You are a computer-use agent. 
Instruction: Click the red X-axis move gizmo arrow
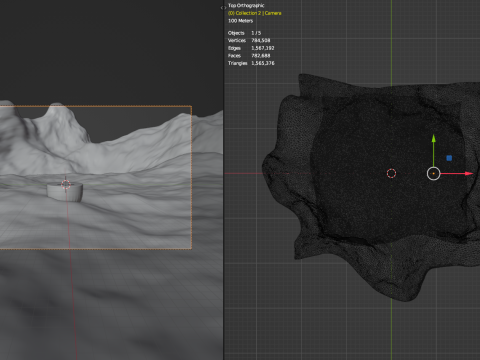(468, 173)
